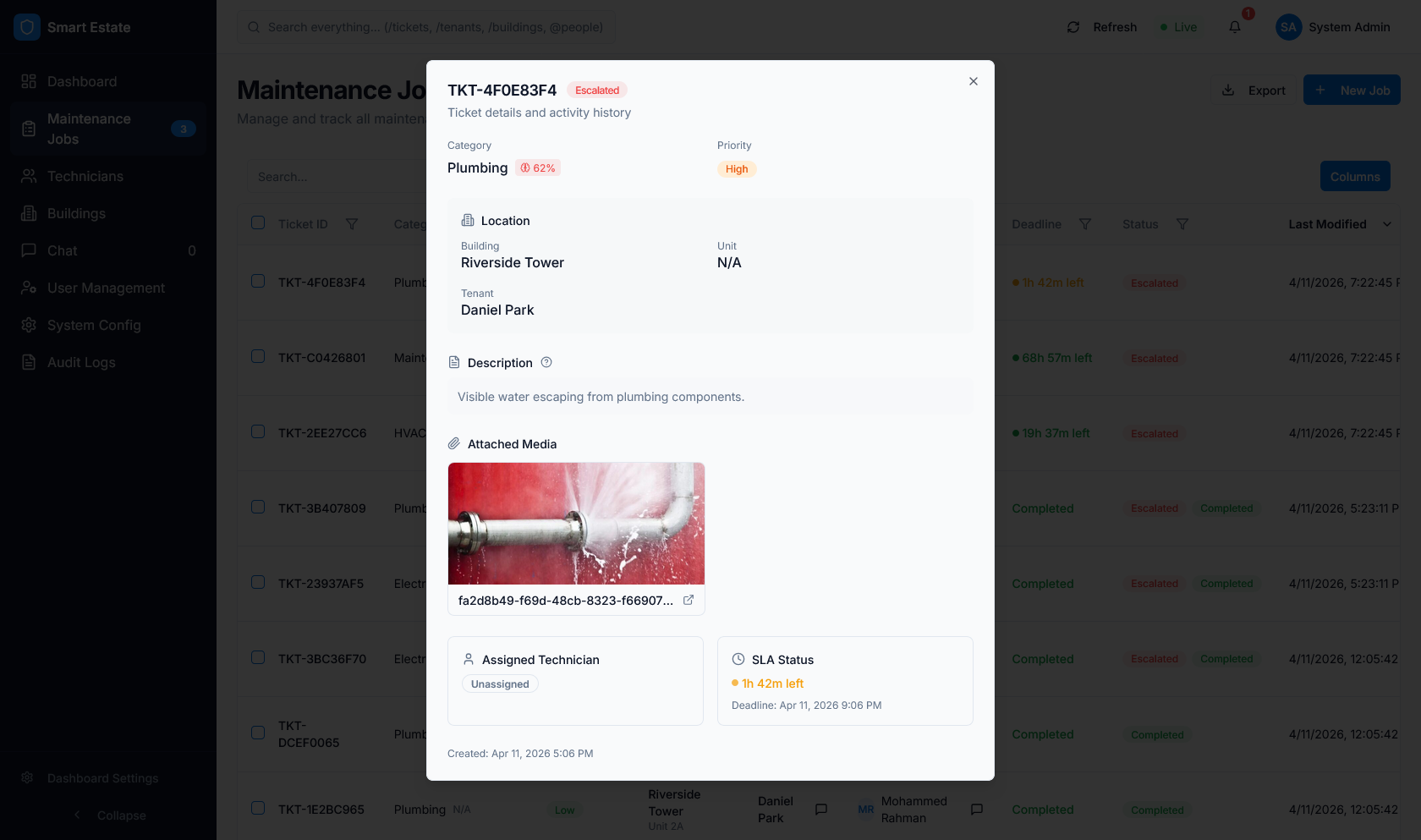Click media filename fa2d8b49-f69d-48cb-8323-f66907...
The width and height of the screenshot is (1421, 840).
[x=566, y=601]
